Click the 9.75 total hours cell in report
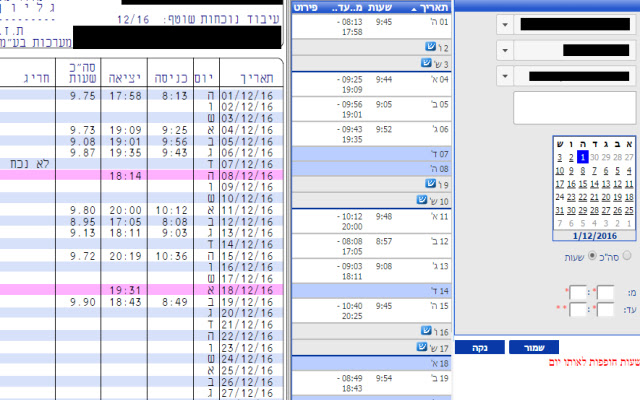This screenshot has width=640, height=400. 83,96
